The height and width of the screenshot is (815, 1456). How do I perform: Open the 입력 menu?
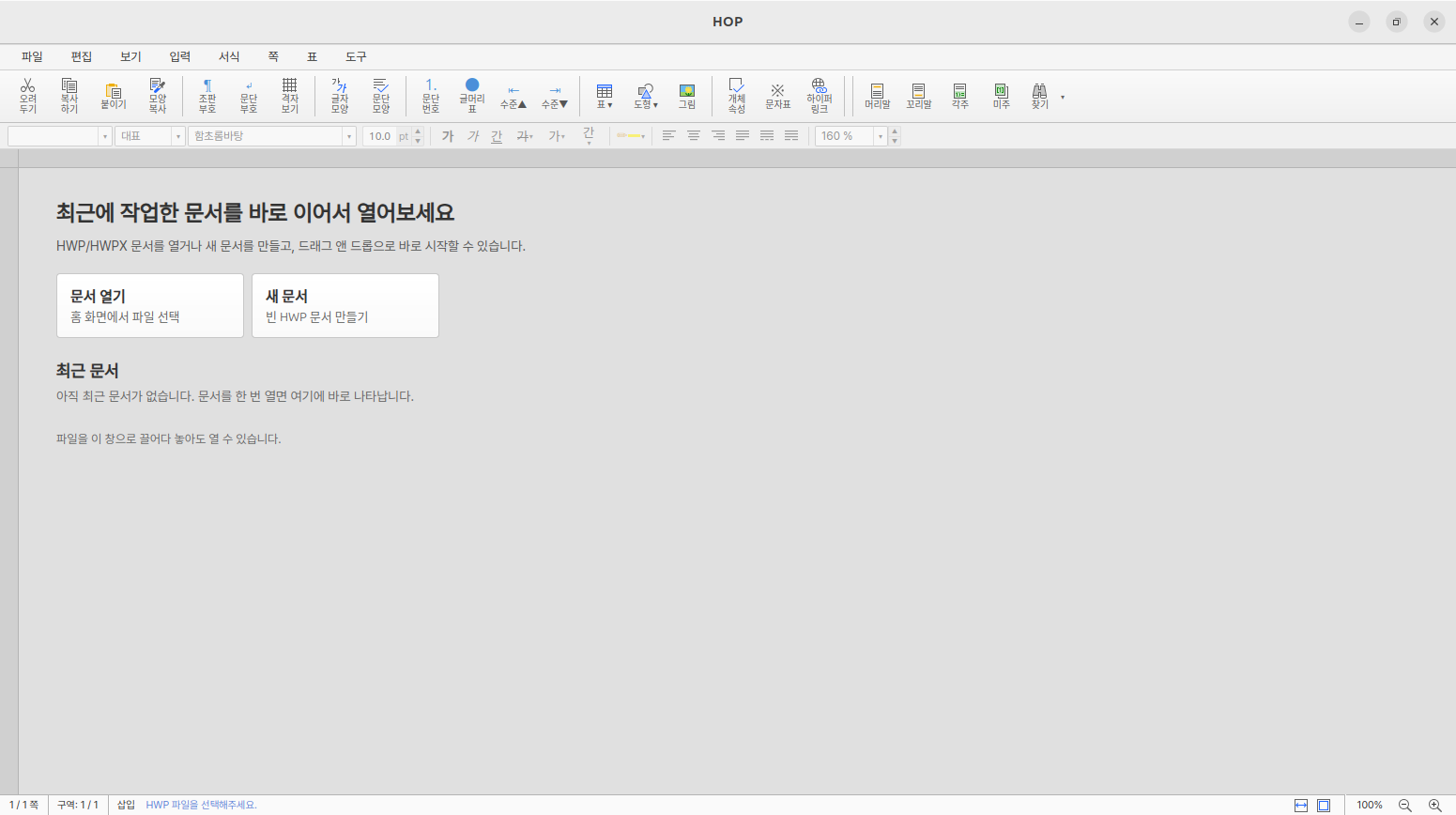click(180, 56)
